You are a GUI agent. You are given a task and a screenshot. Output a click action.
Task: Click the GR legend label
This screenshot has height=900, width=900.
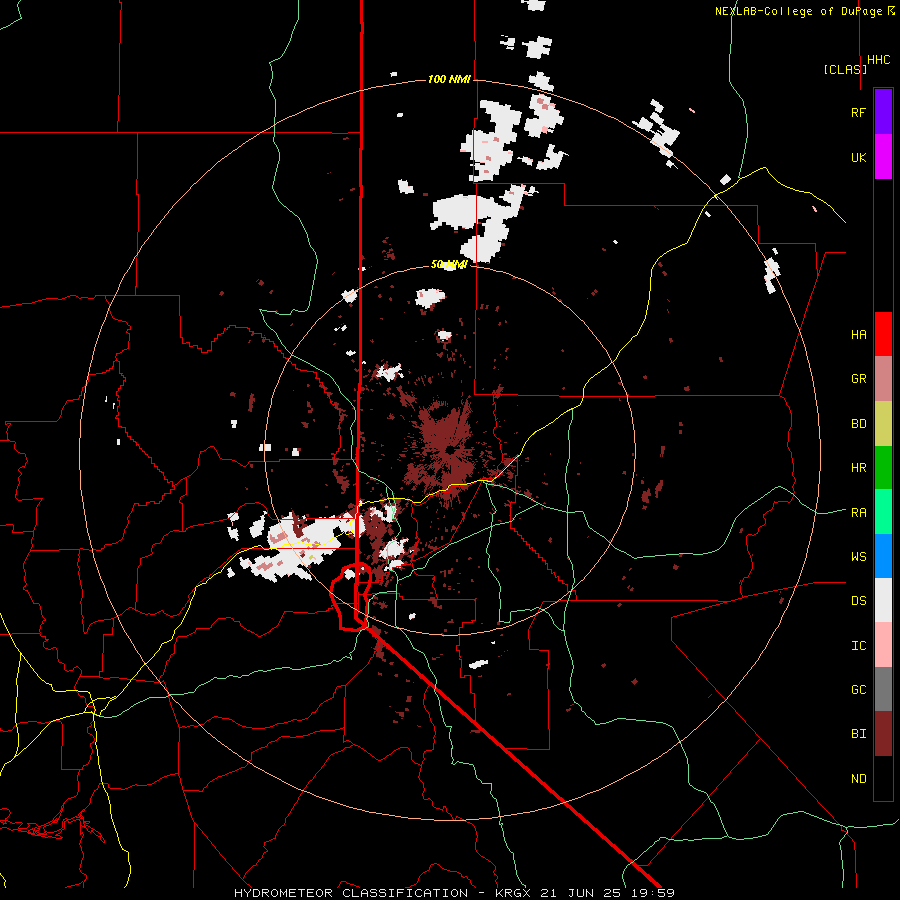(x=858, y=379)
